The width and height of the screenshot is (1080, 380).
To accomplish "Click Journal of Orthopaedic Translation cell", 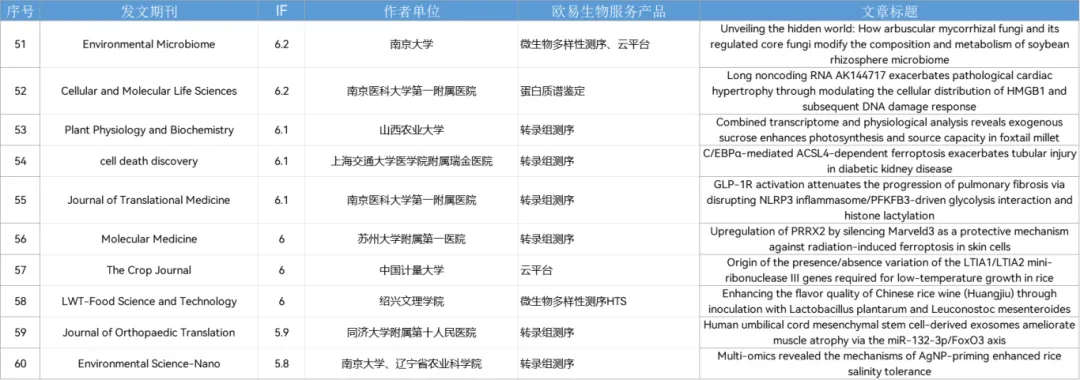I will (149, 332).
